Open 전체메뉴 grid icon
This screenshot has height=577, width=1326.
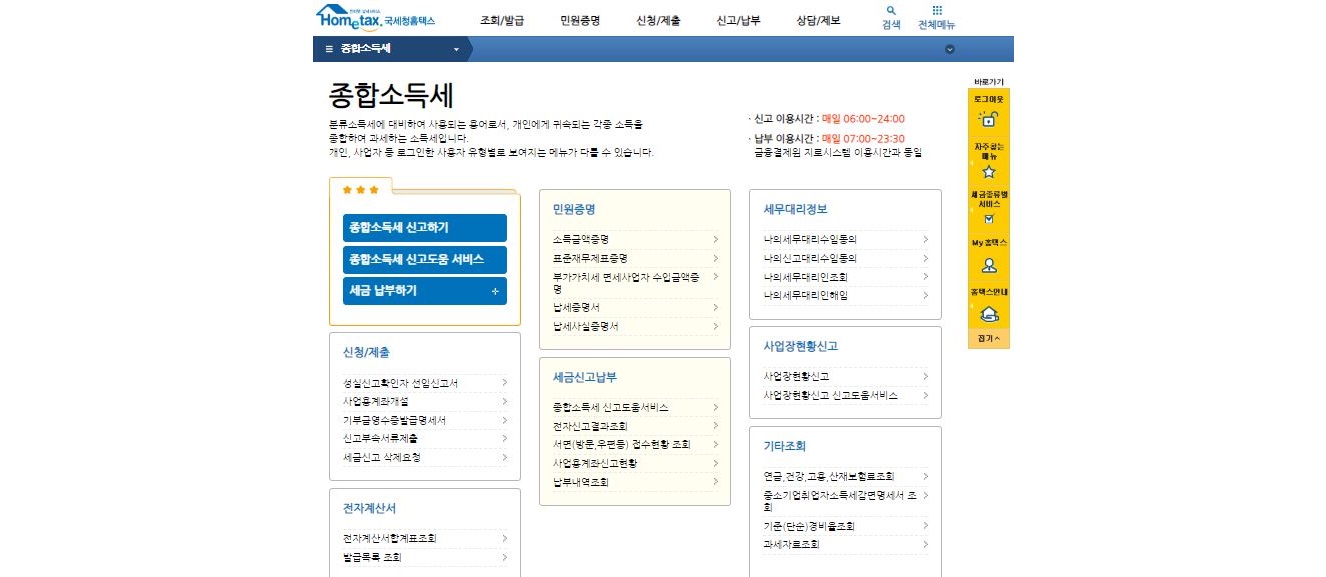[937, 10]
